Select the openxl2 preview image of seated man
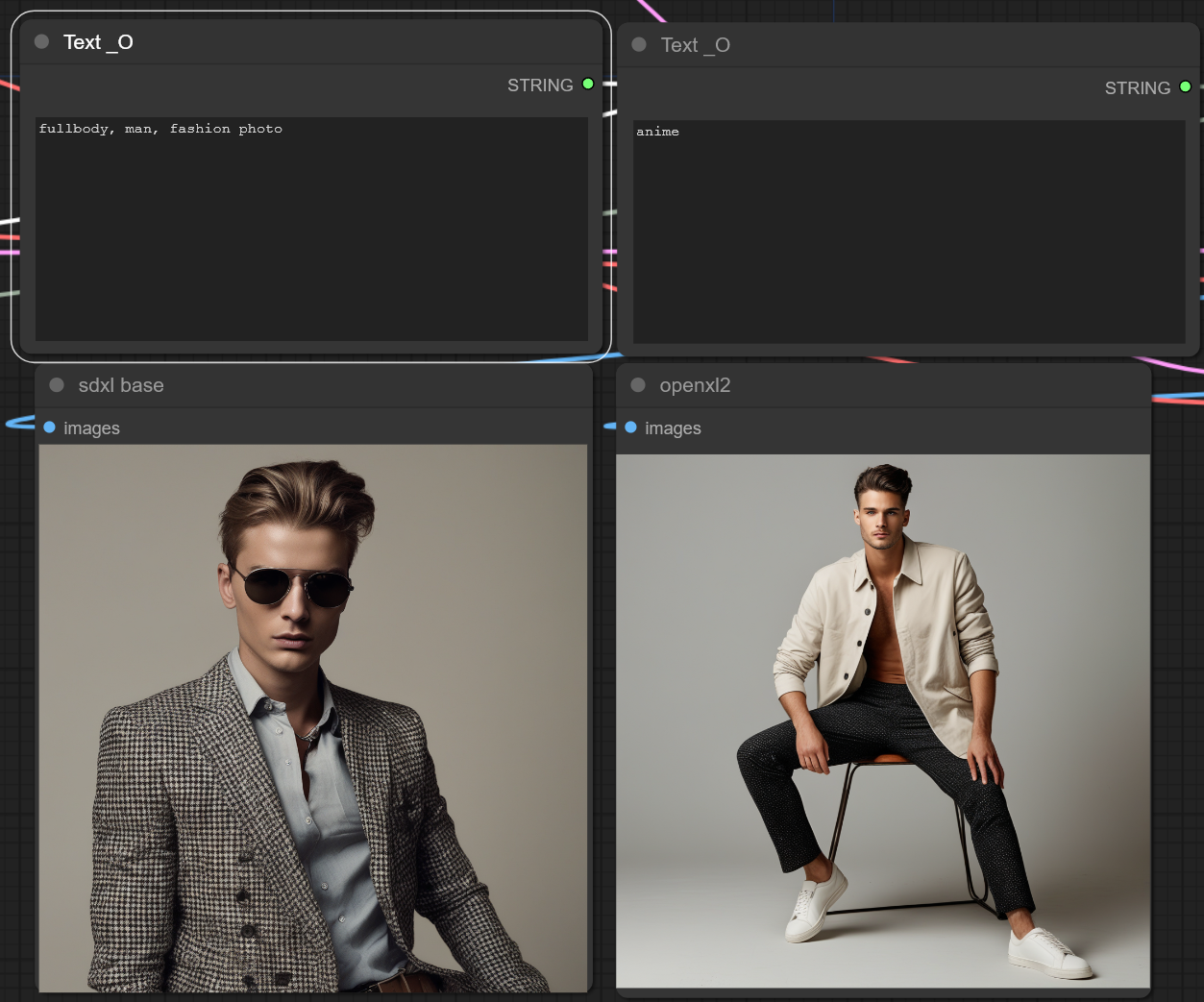 tap(882, 721)
